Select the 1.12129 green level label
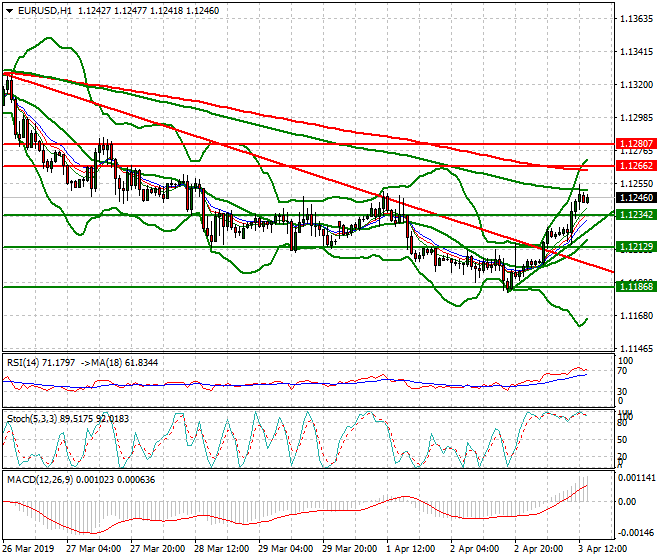 [x=636, y=247]
